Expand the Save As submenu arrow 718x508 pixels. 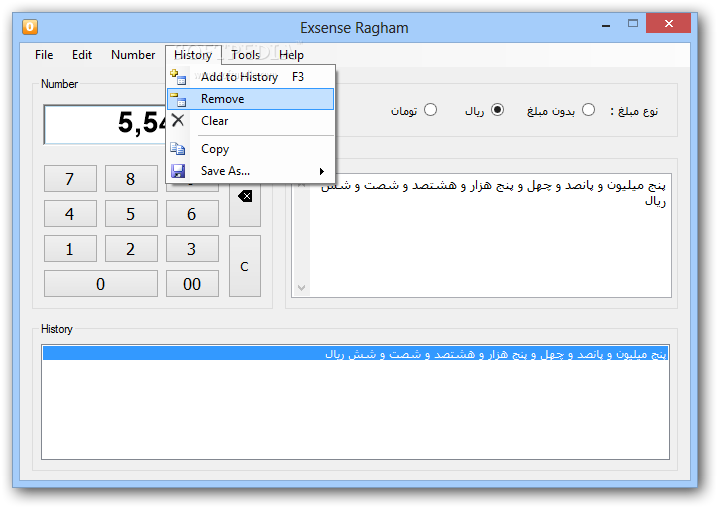click(x=322, y=171)
